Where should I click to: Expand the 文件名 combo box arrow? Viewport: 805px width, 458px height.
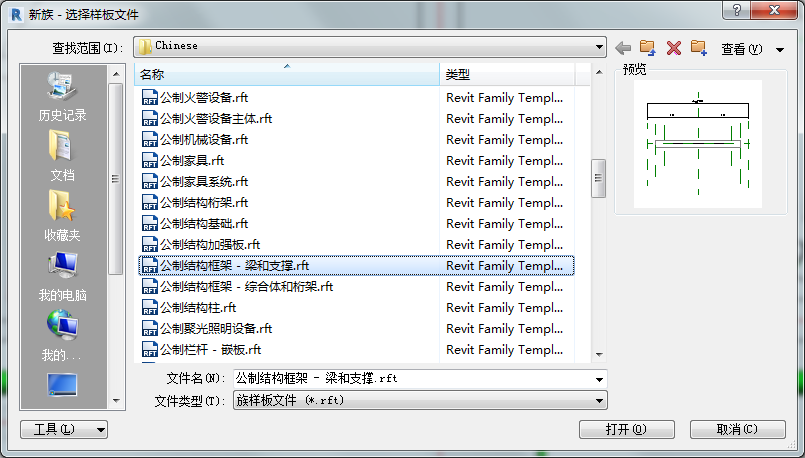[x=599, y=379]
